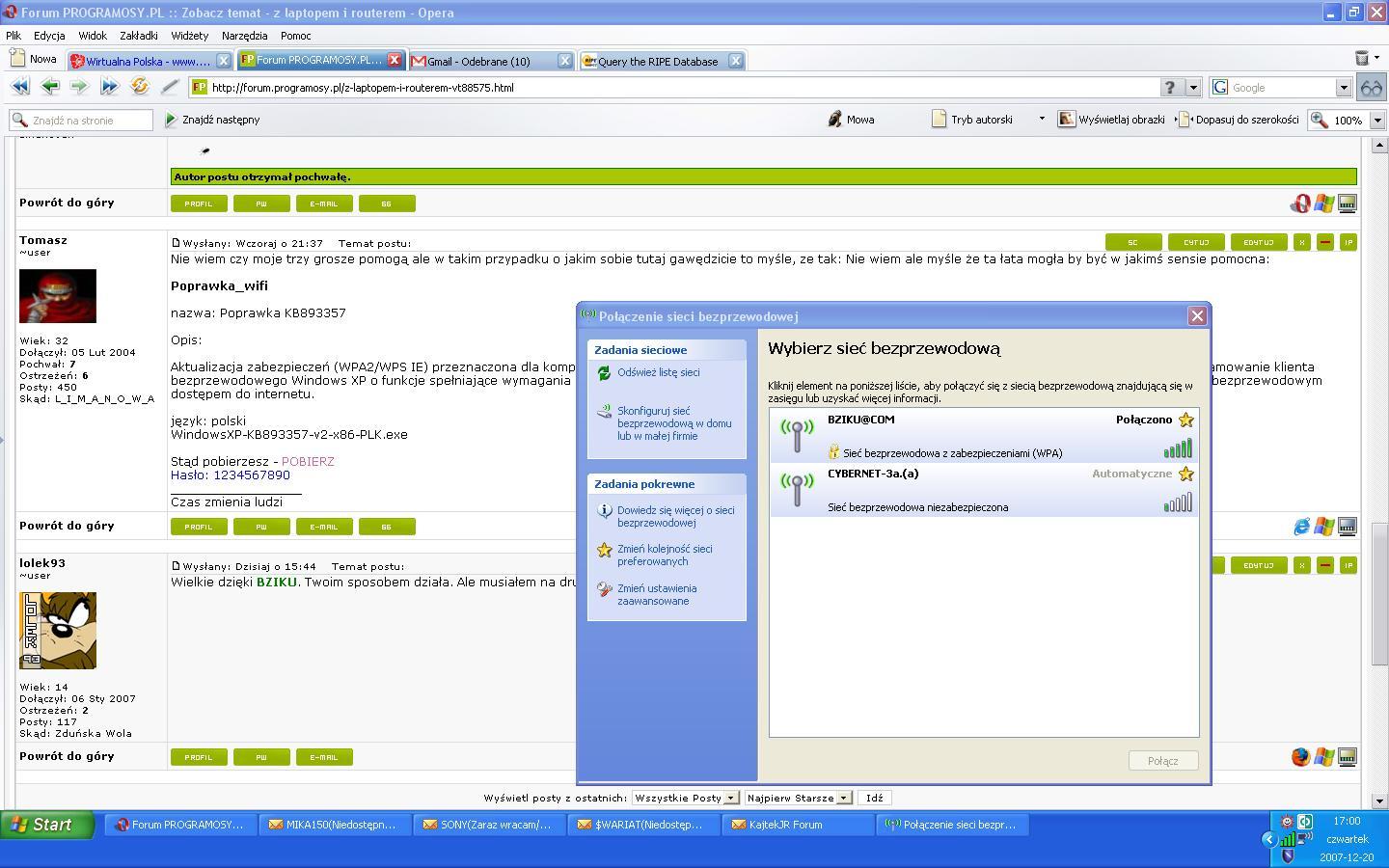This screenshot has height=868, width=1389.
Task: Click Nowa to open new tab
Action: [34, 59]
